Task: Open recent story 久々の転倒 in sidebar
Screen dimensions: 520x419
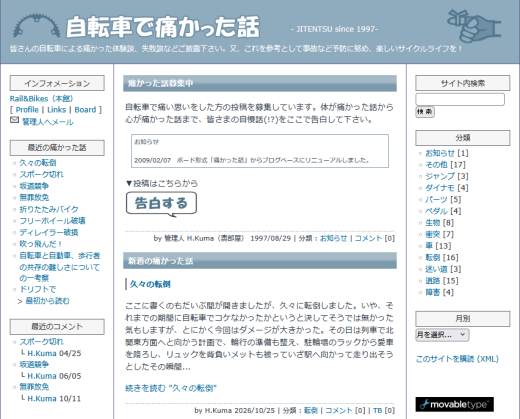Action: click(38, 163)
